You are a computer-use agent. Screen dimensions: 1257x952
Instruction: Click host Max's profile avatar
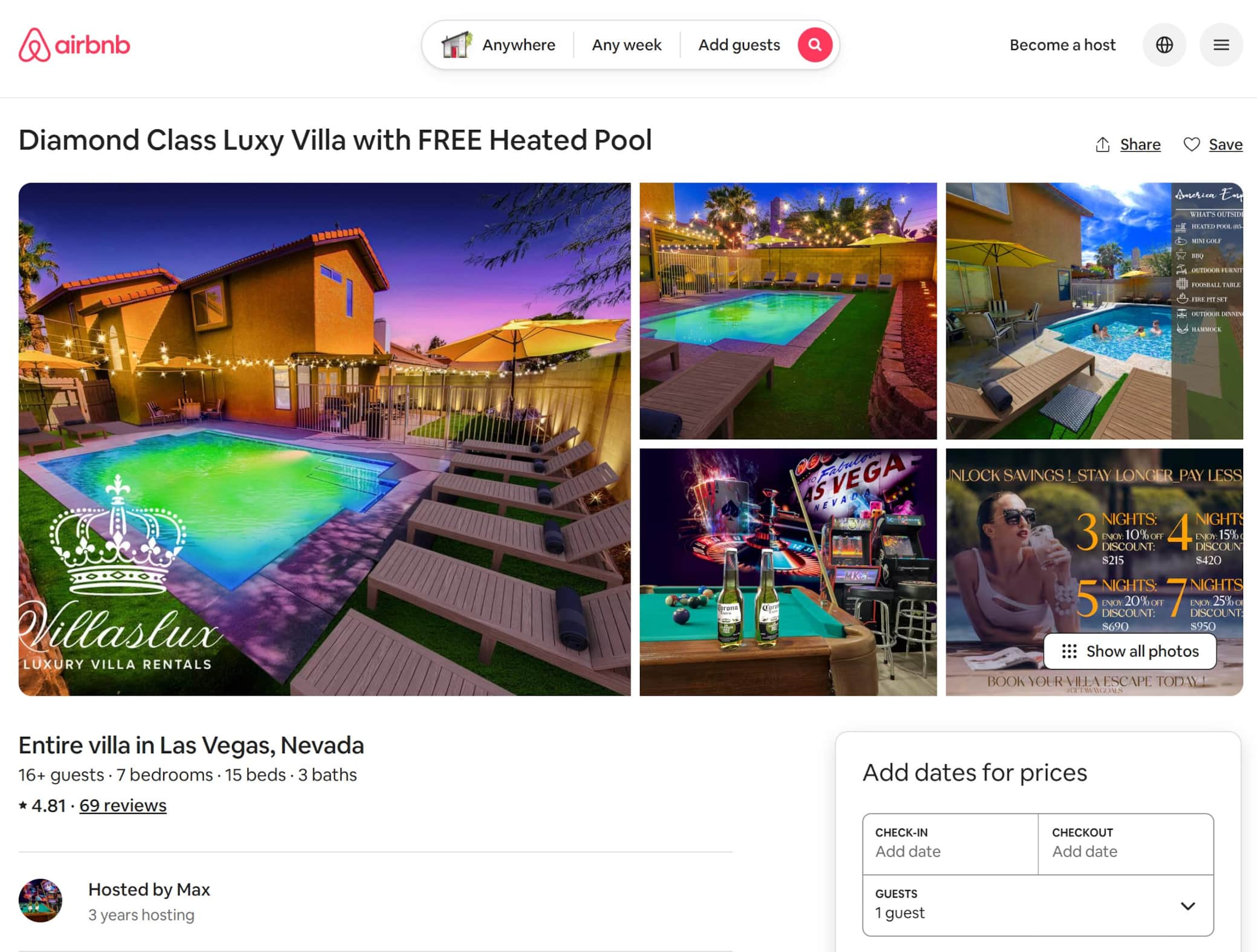(40, 900)
